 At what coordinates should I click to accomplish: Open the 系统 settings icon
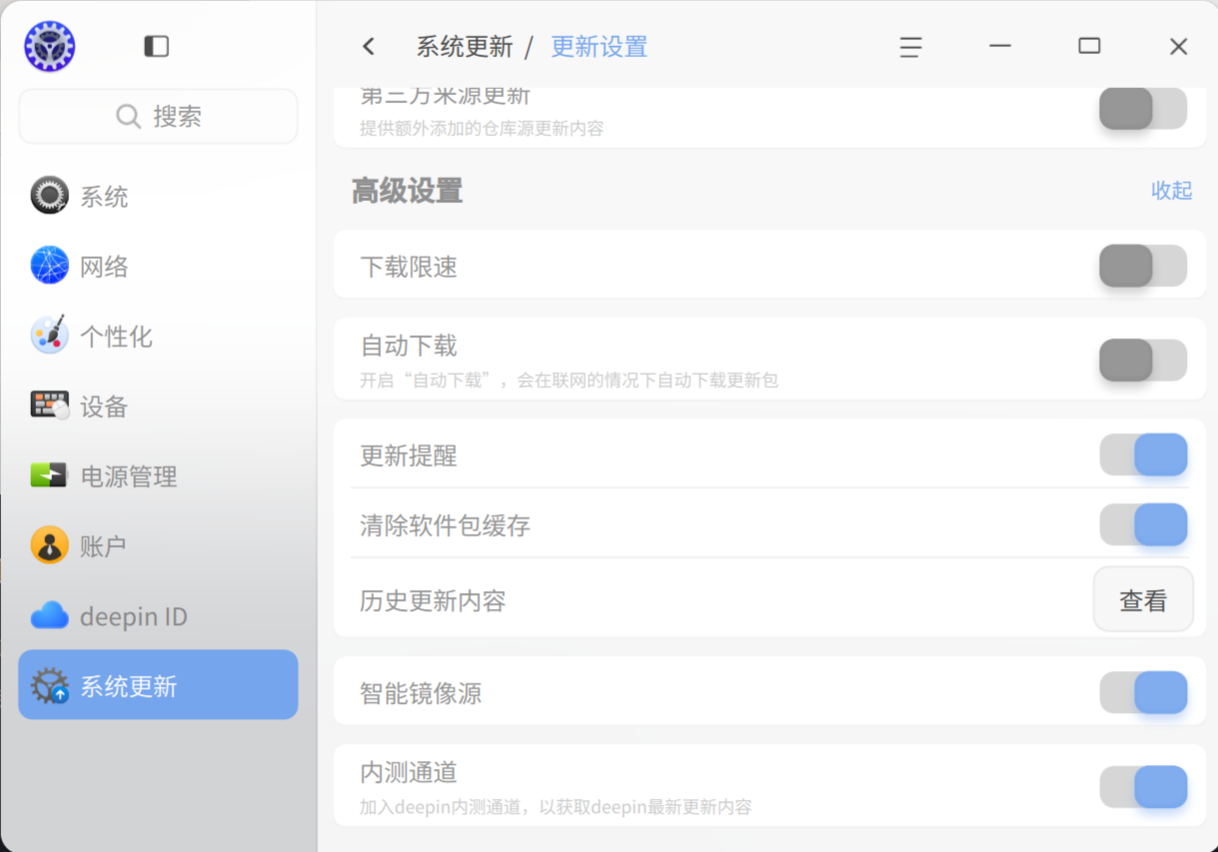(x=49, y=196)
